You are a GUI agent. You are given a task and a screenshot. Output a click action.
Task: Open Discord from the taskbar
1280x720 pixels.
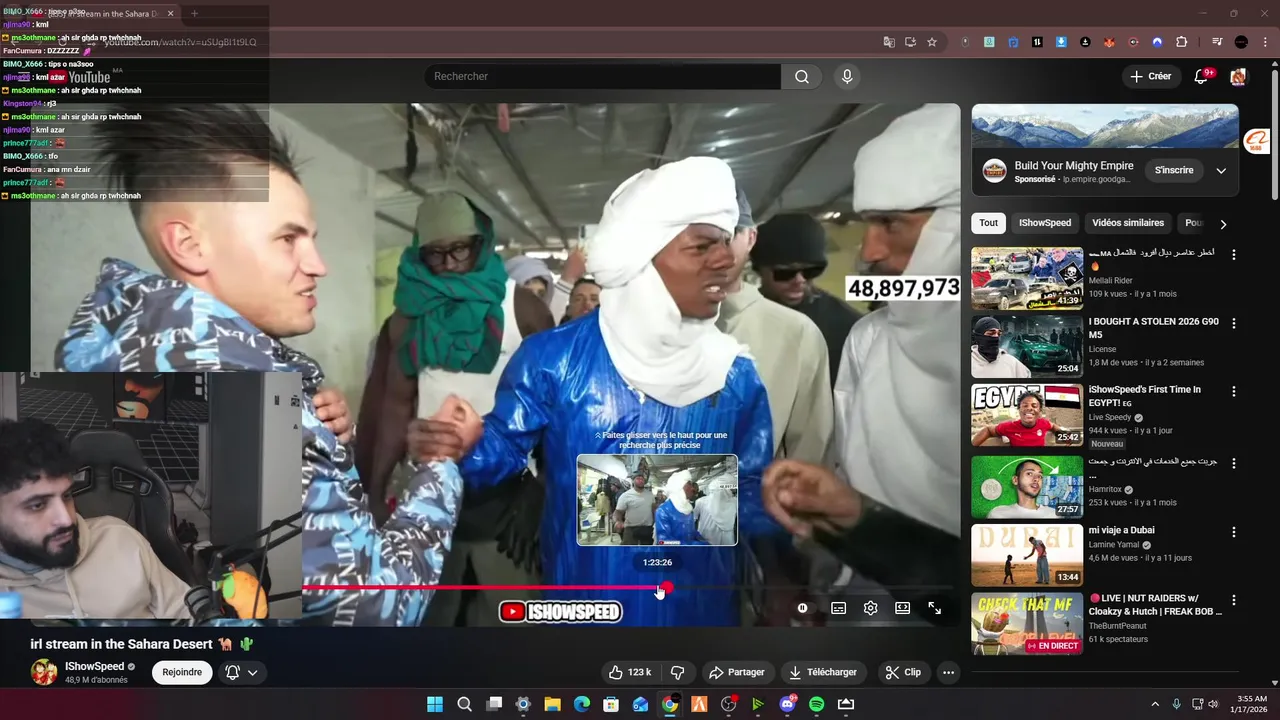click(787, 704)
